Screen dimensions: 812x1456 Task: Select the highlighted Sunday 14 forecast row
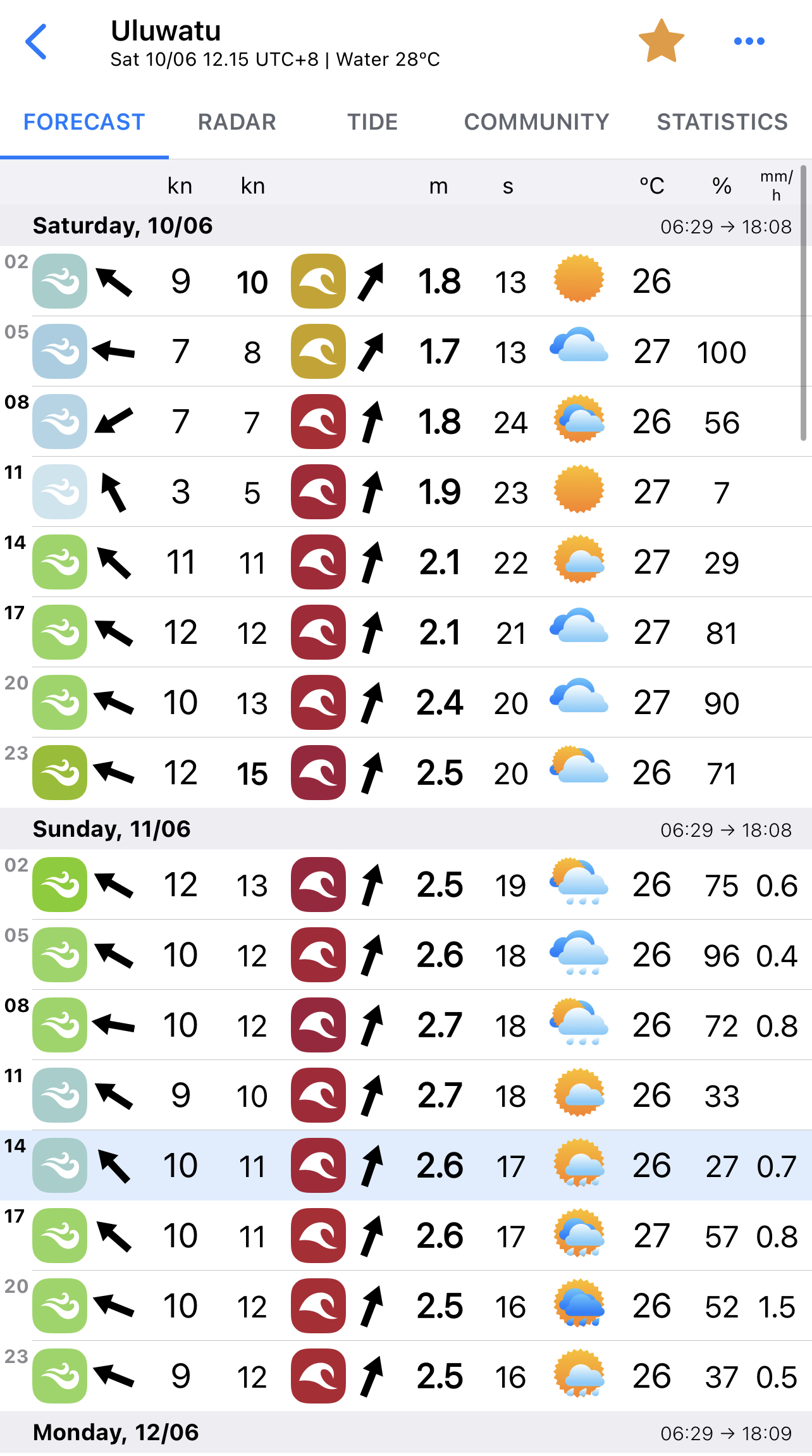tap(406, 1166)
